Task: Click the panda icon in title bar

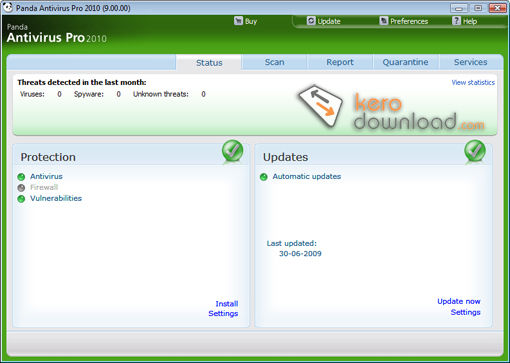Action: (x=7, y=7)
